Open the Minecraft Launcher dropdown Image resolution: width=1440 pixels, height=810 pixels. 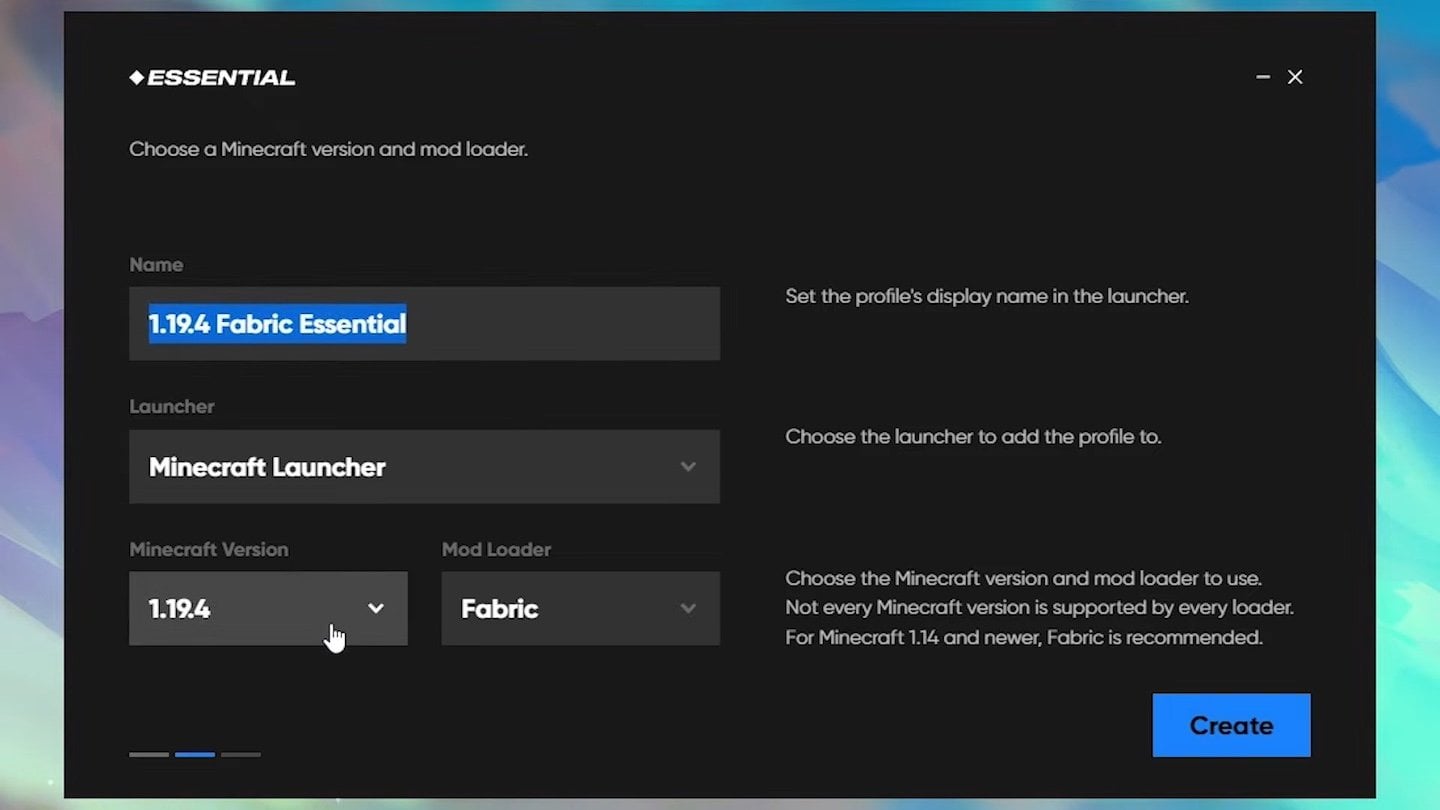[424, 467]
